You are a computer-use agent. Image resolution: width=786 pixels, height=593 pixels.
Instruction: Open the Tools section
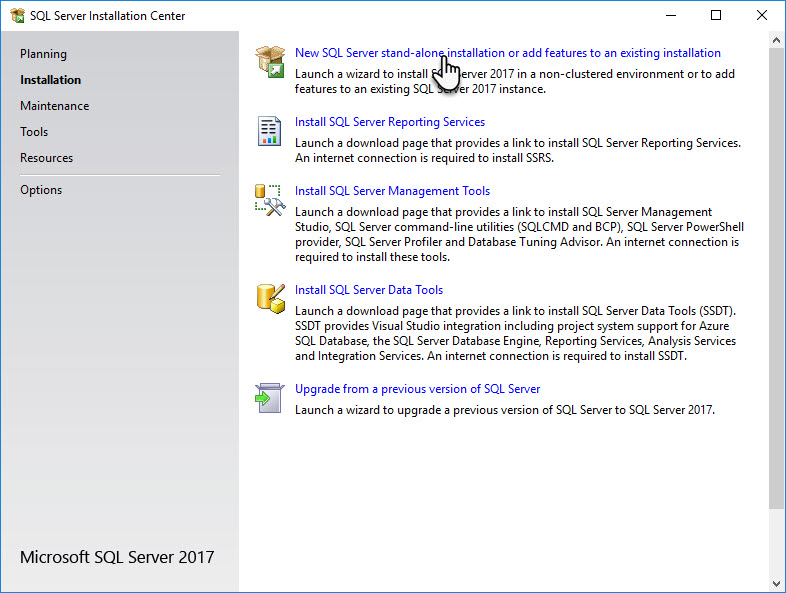tap(34, 132)
